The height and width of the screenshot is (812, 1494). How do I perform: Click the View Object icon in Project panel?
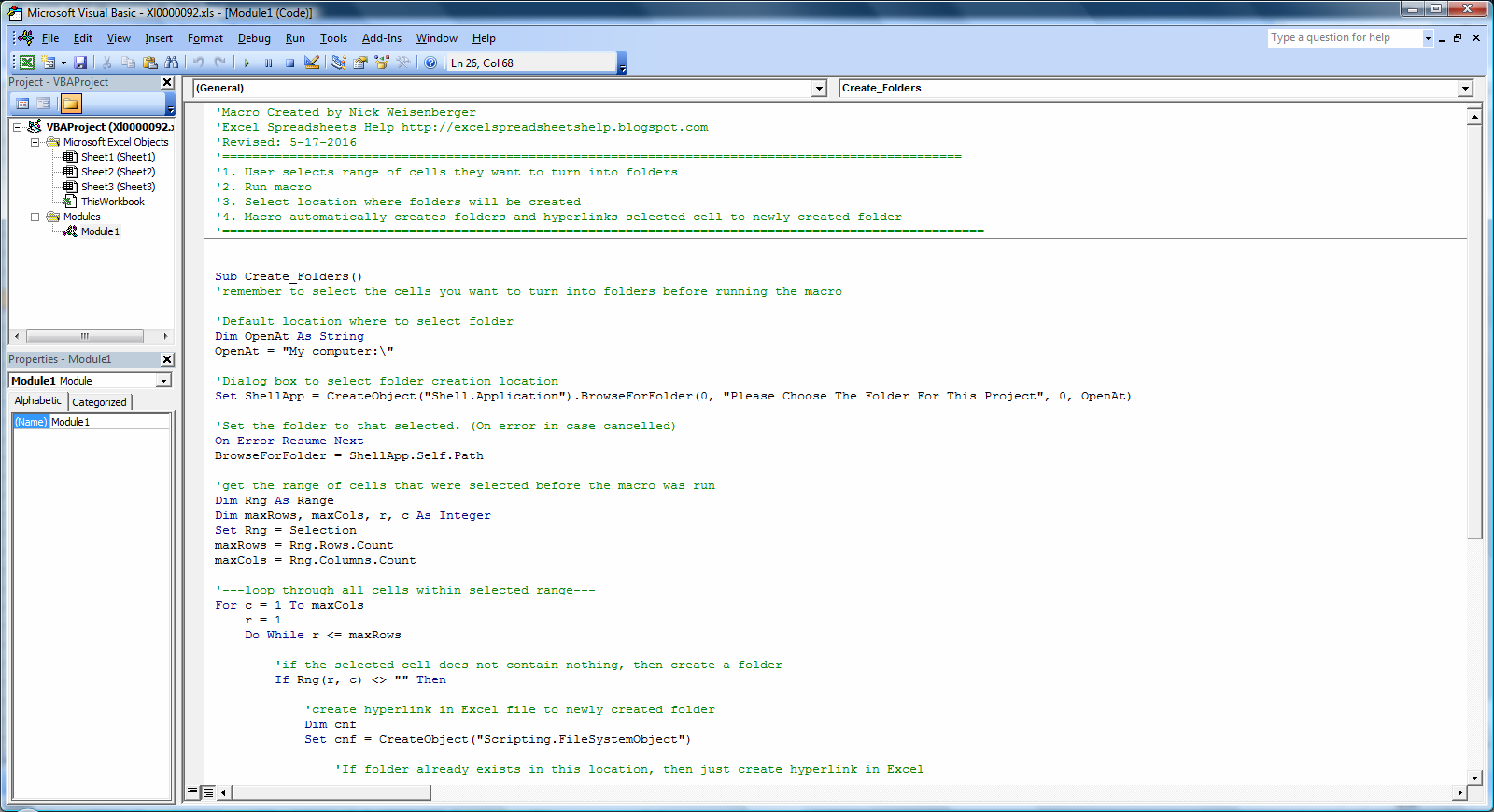point(43,104)
